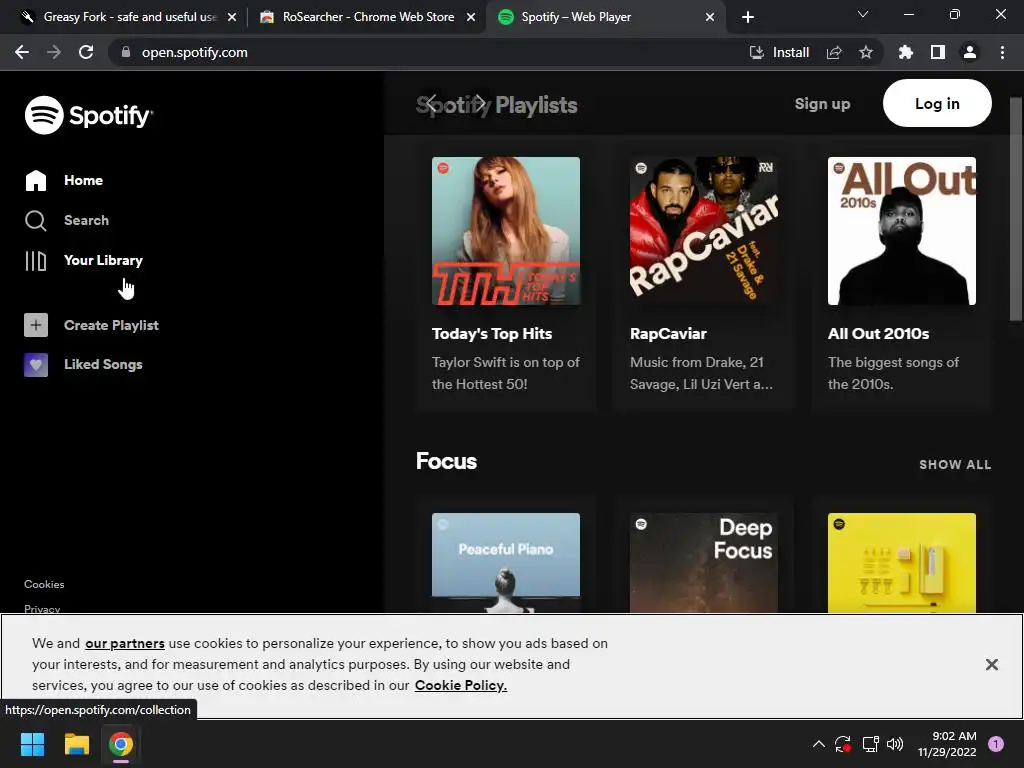Close the Greasy Fork tab
This screenshot has width=1024, height=768.
click(232, 17)
